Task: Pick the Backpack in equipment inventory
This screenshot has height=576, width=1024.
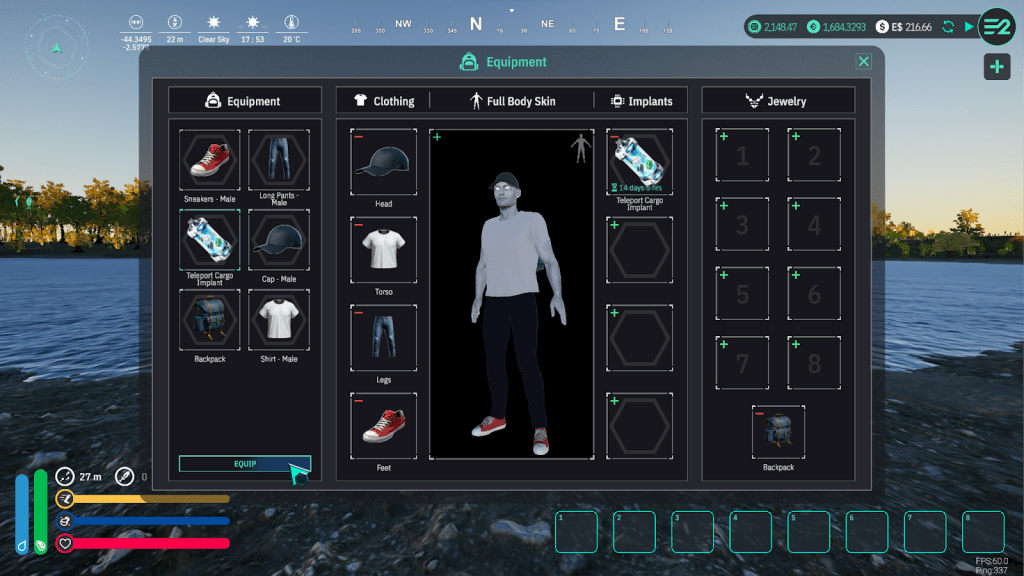Action: tap(210, 320)
